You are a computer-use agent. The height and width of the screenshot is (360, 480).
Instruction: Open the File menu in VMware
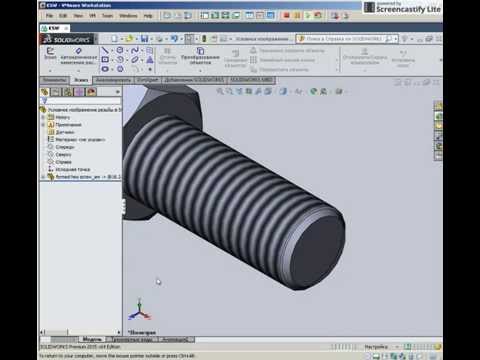[x=49, y=16]
